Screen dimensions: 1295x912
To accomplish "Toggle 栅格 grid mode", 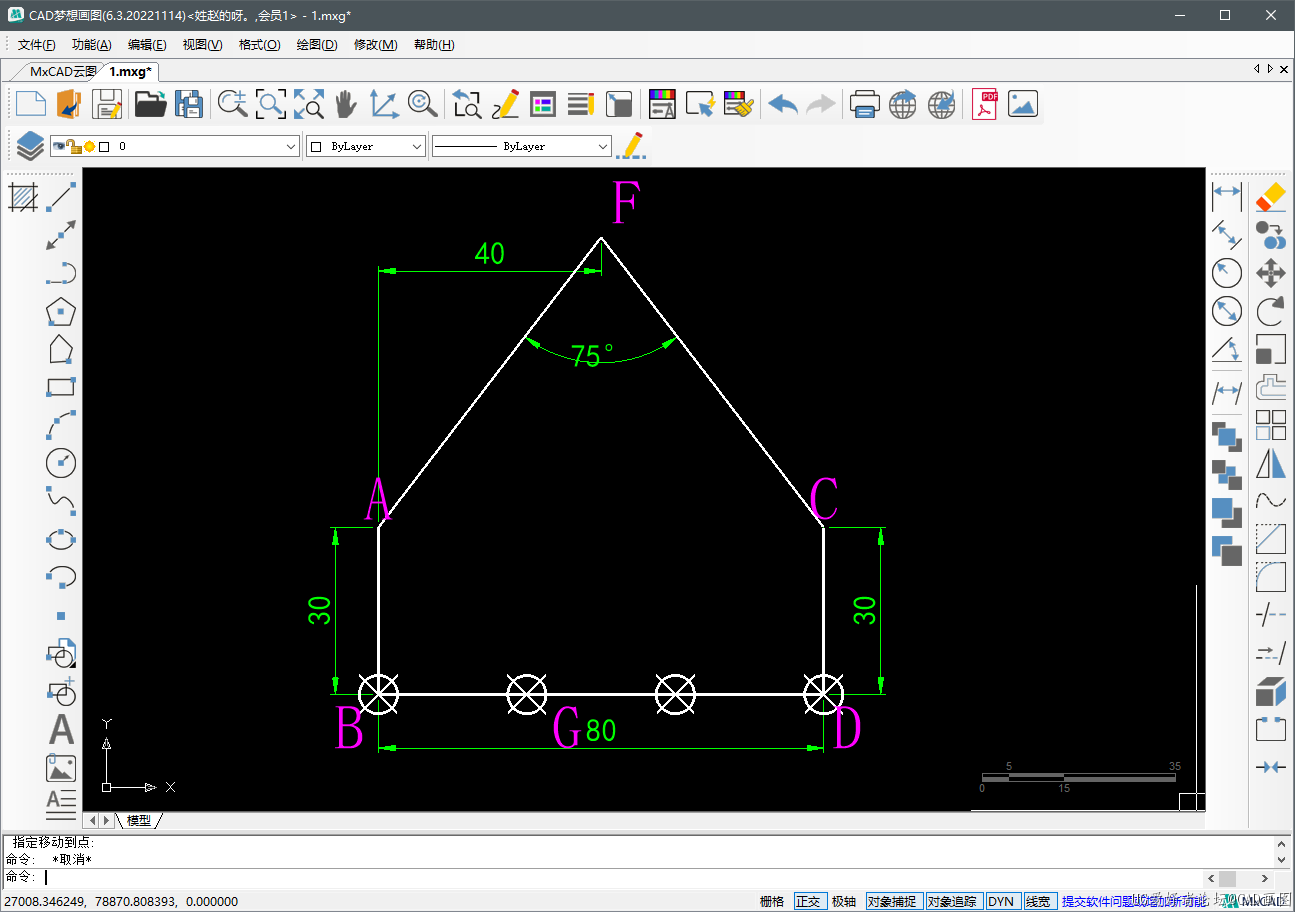I will click(x=772, y=901).
